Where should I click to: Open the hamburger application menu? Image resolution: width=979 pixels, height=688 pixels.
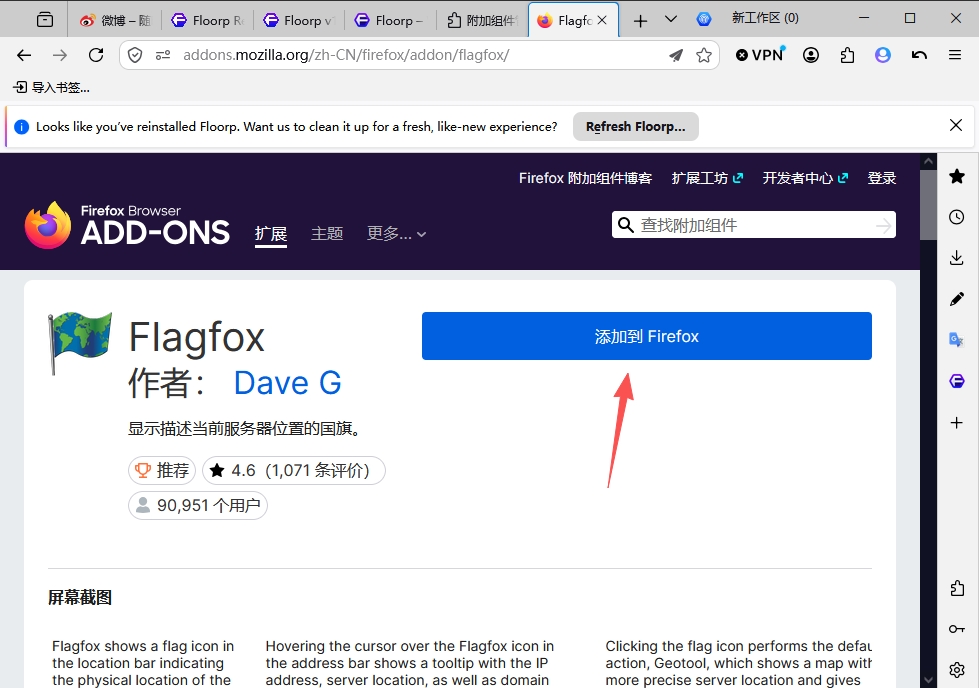point(955,55)
